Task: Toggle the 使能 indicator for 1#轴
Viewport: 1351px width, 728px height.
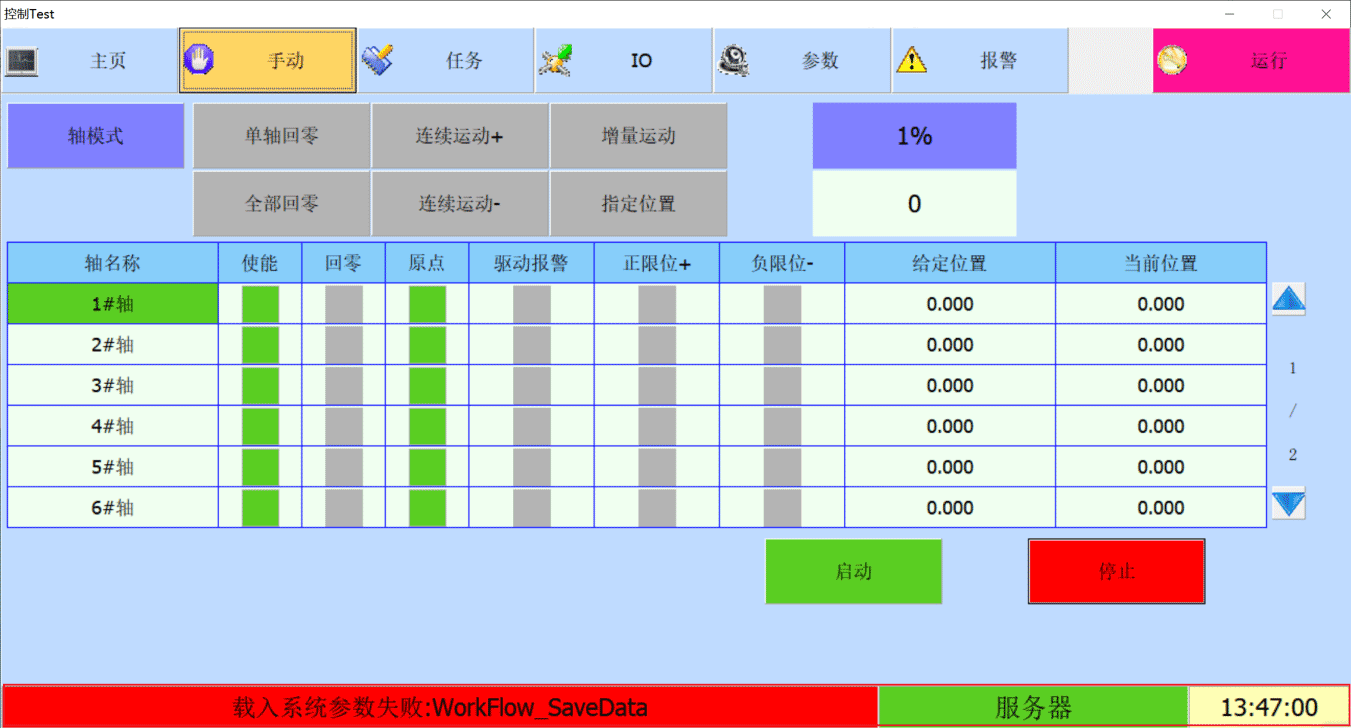Action: click(x=260, y=304)
